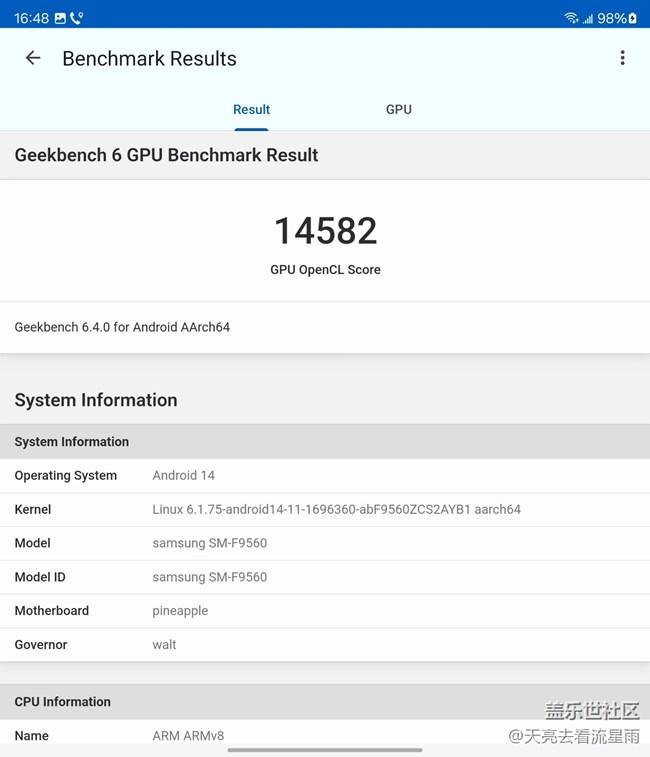This screenshot has width=650, height=757.
Task: Tap the 14582 GPU OpenCL score
Action: [325, 231]
